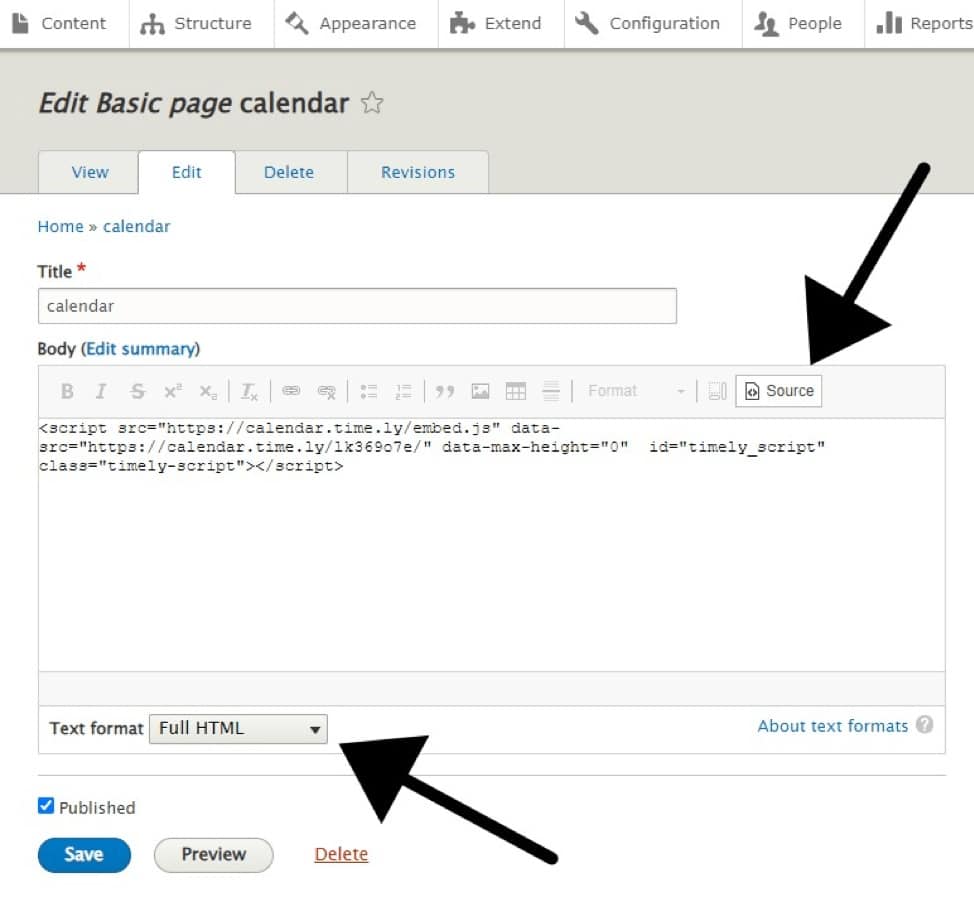This screenshot has width=974, height=899.
Task: Insert a link using the link icon
Action: pos(290,391)
